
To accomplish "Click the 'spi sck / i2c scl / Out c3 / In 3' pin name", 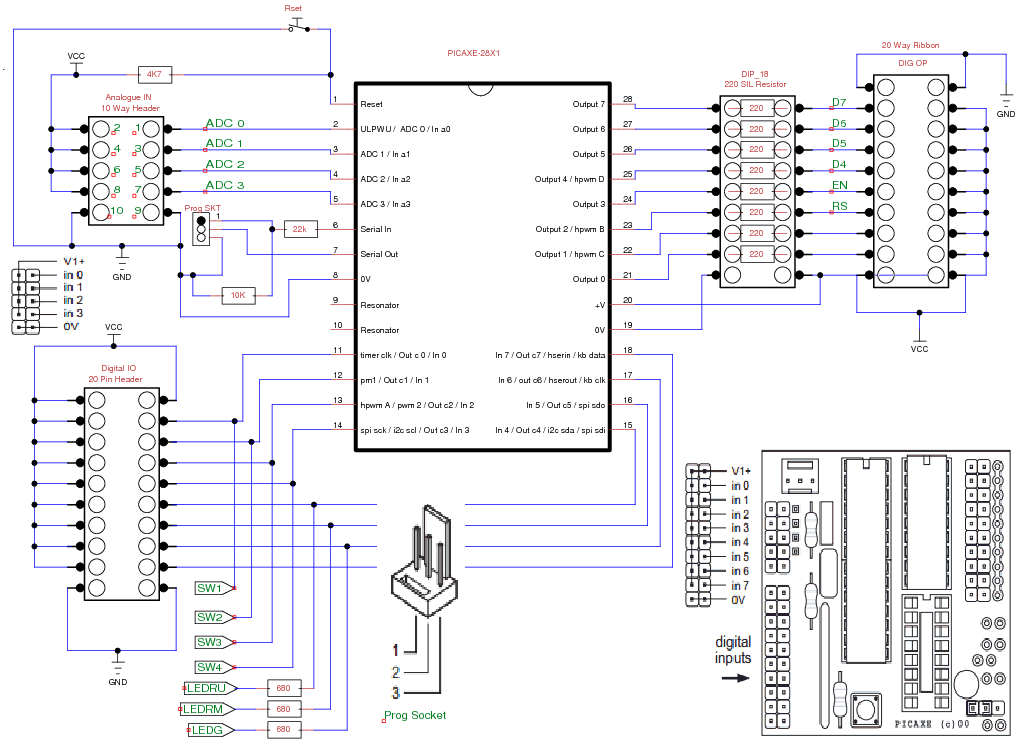I will tap(415, 430).
